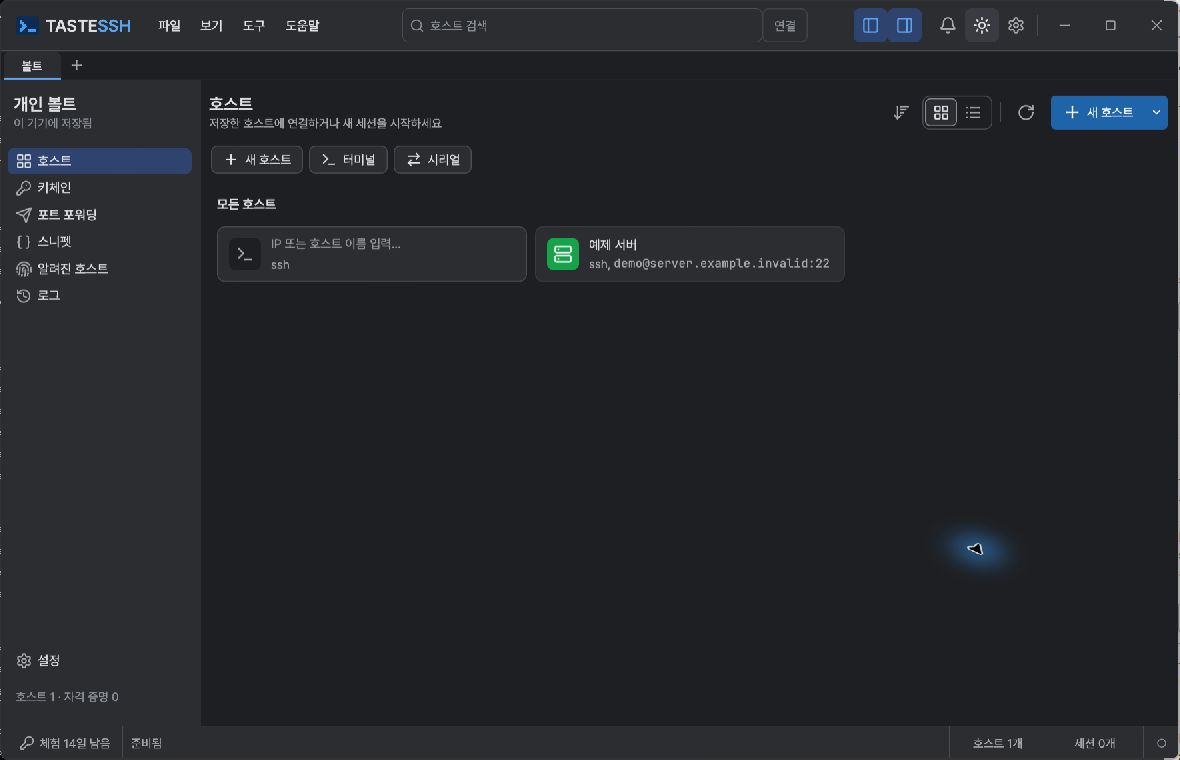
Task: Select the 볼트 tab
Action: pos(32,66)
